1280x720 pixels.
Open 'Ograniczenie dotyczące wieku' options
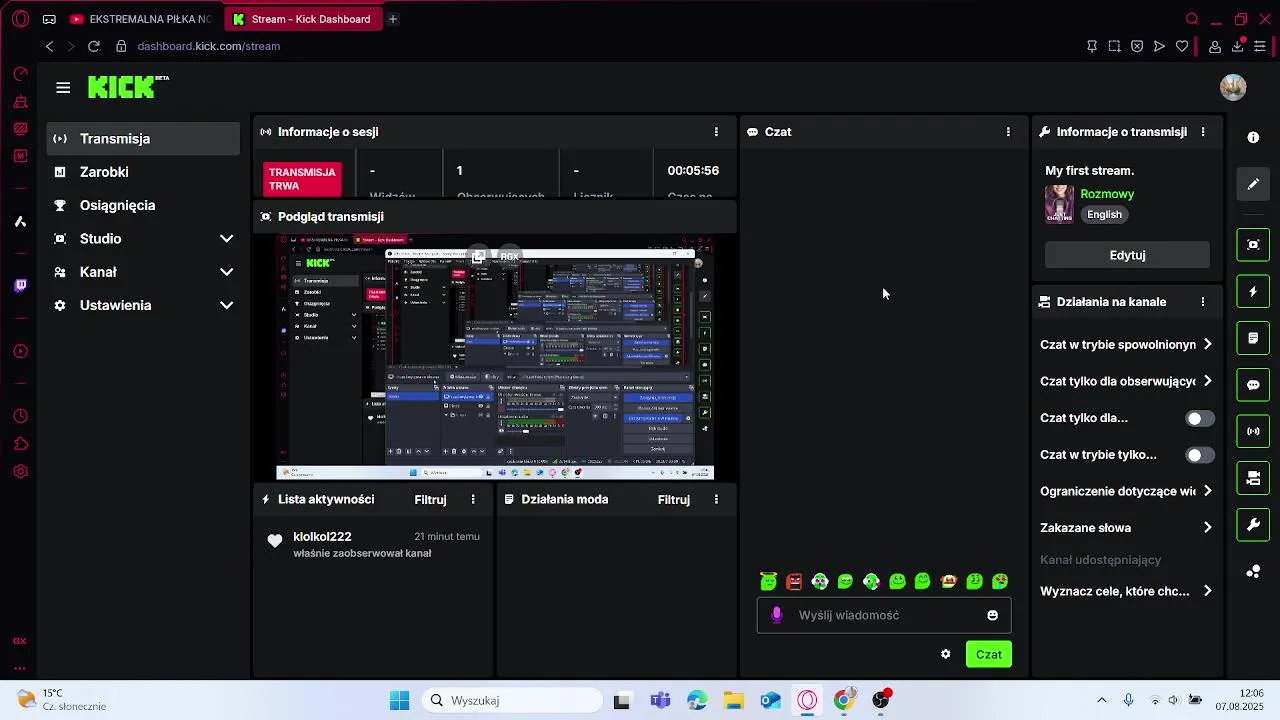[x=1127, y=491]
